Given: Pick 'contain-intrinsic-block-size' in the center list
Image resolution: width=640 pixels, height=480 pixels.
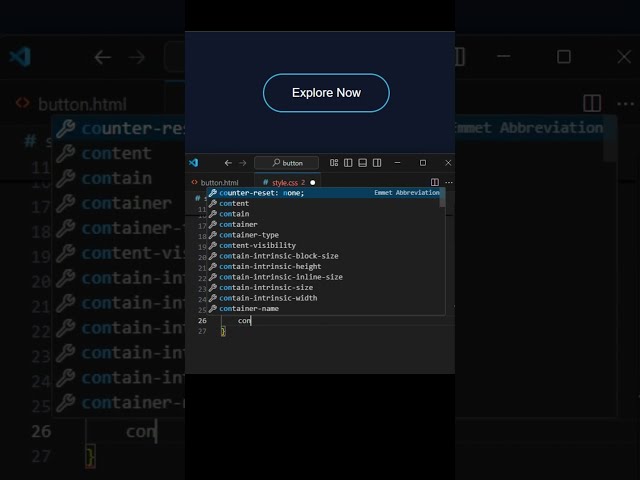Looking at the screenshot, I should [x=323, y=256].
